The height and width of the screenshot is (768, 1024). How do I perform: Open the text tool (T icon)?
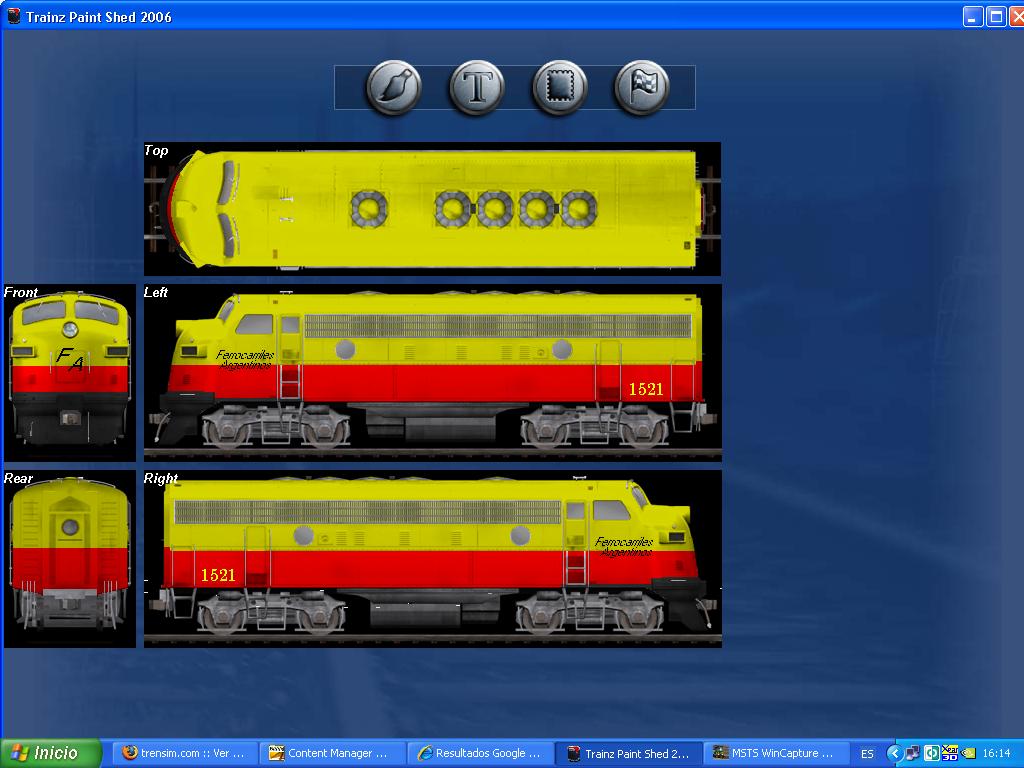(476, 88)
